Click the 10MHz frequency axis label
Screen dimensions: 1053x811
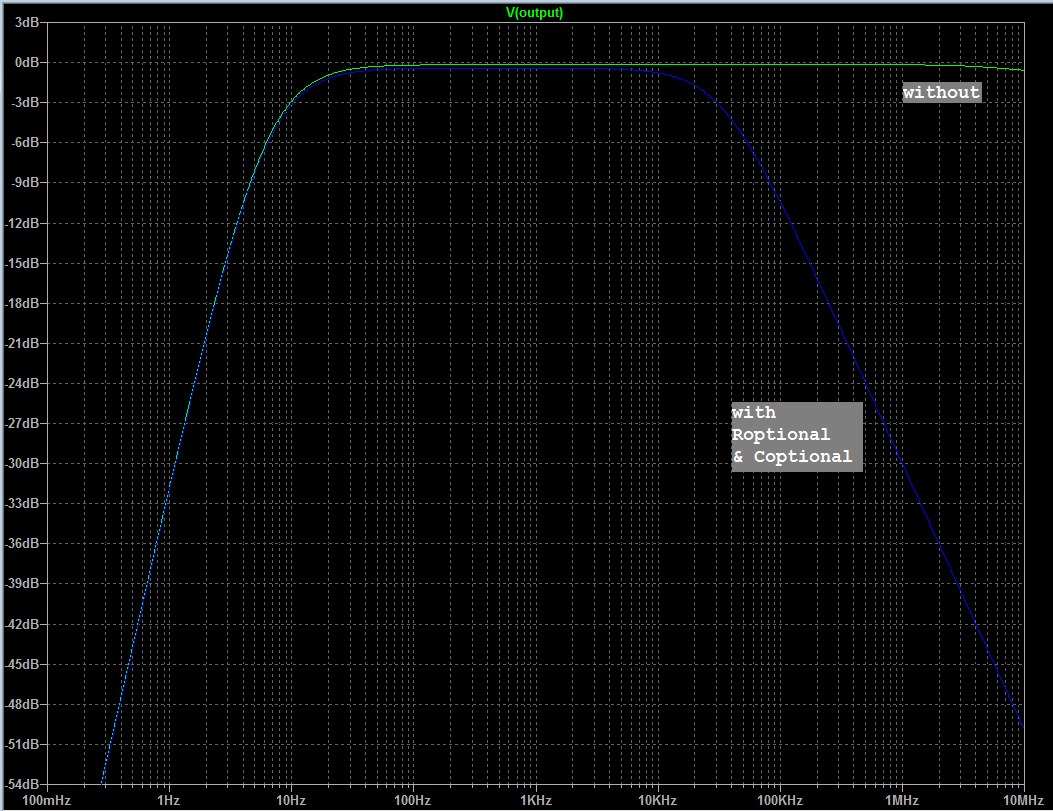[1023, 800]
